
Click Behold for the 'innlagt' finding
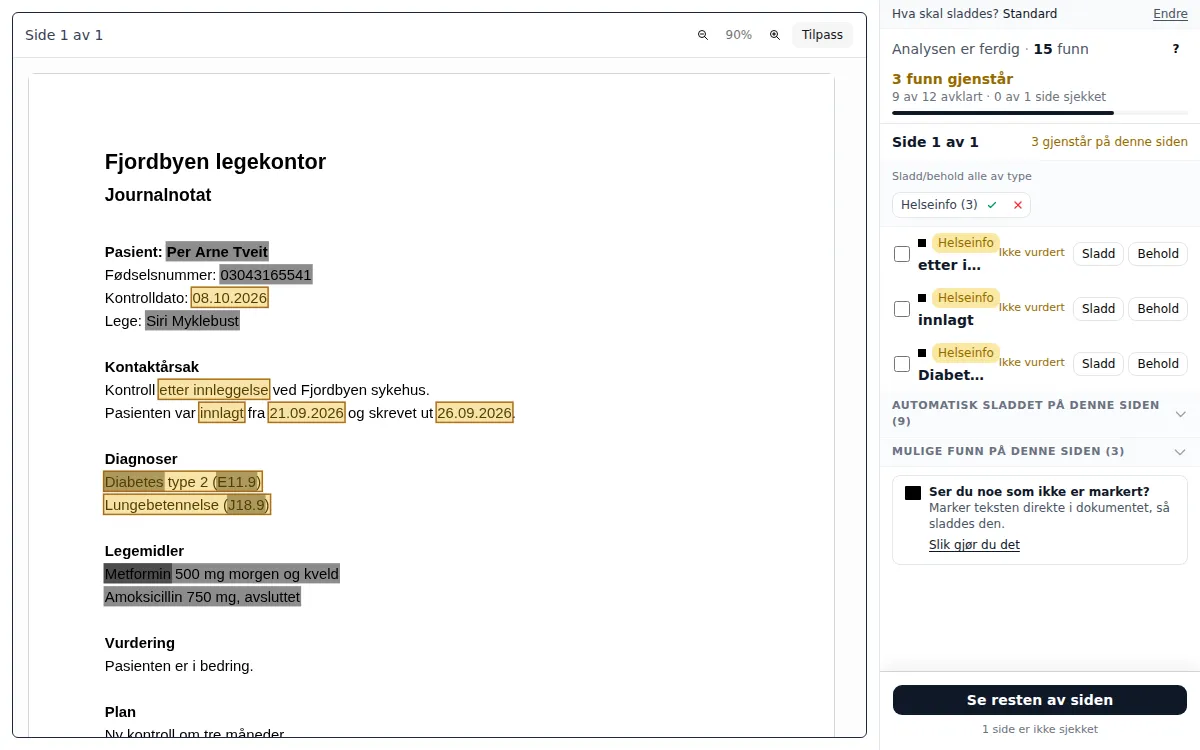pos(1158,309)
